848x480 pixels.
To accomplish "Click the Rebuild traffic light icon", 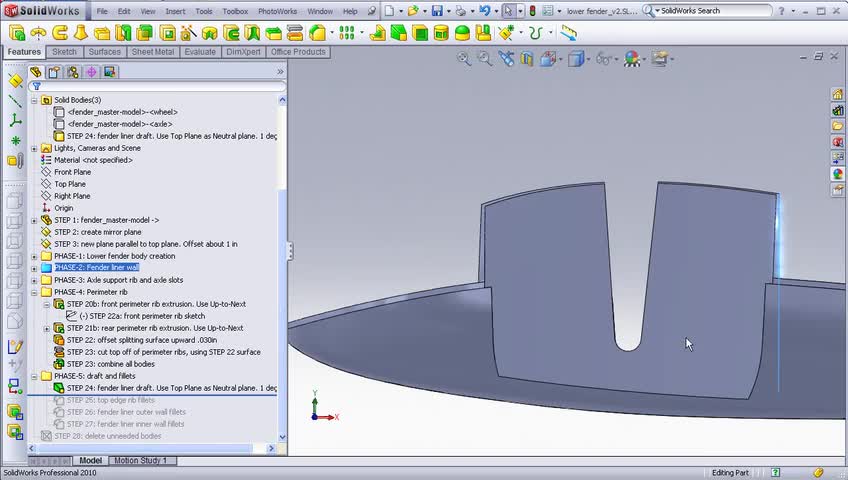I will [532, 11].
